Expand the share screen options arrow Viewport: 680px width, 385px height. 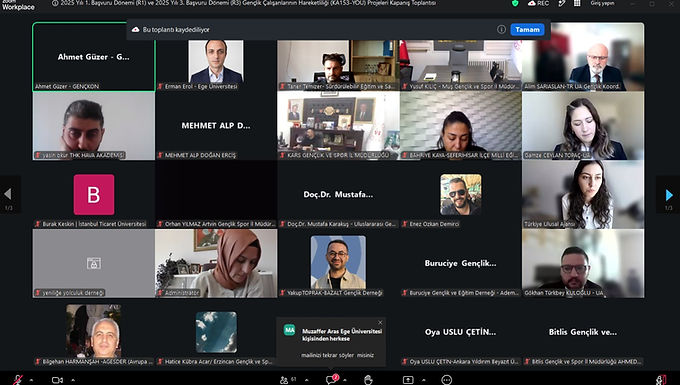tap(423, 380)
